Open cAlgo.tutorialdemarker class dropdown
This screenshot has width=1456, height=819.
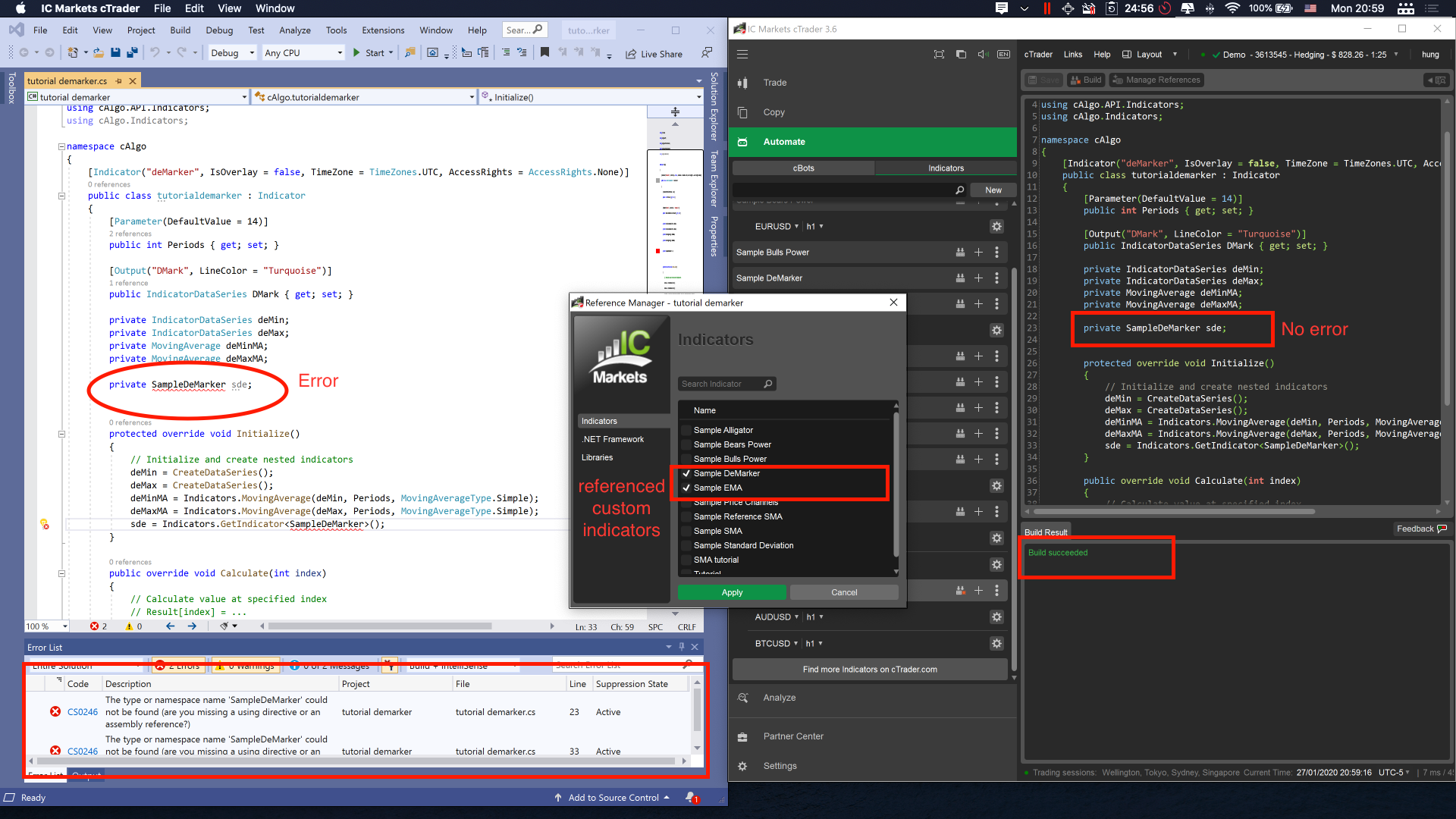coord(365,97)
